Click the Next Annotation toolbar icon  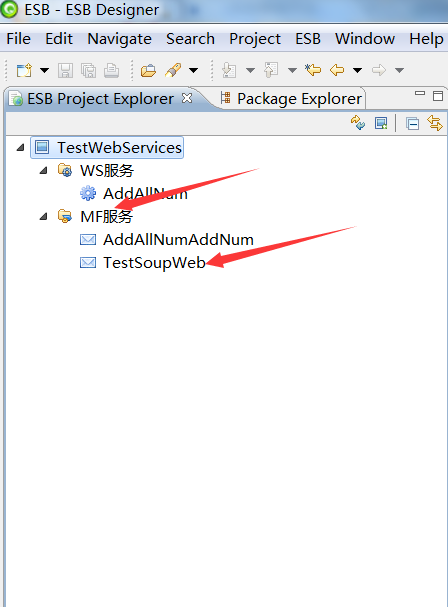tap(229, 70)
